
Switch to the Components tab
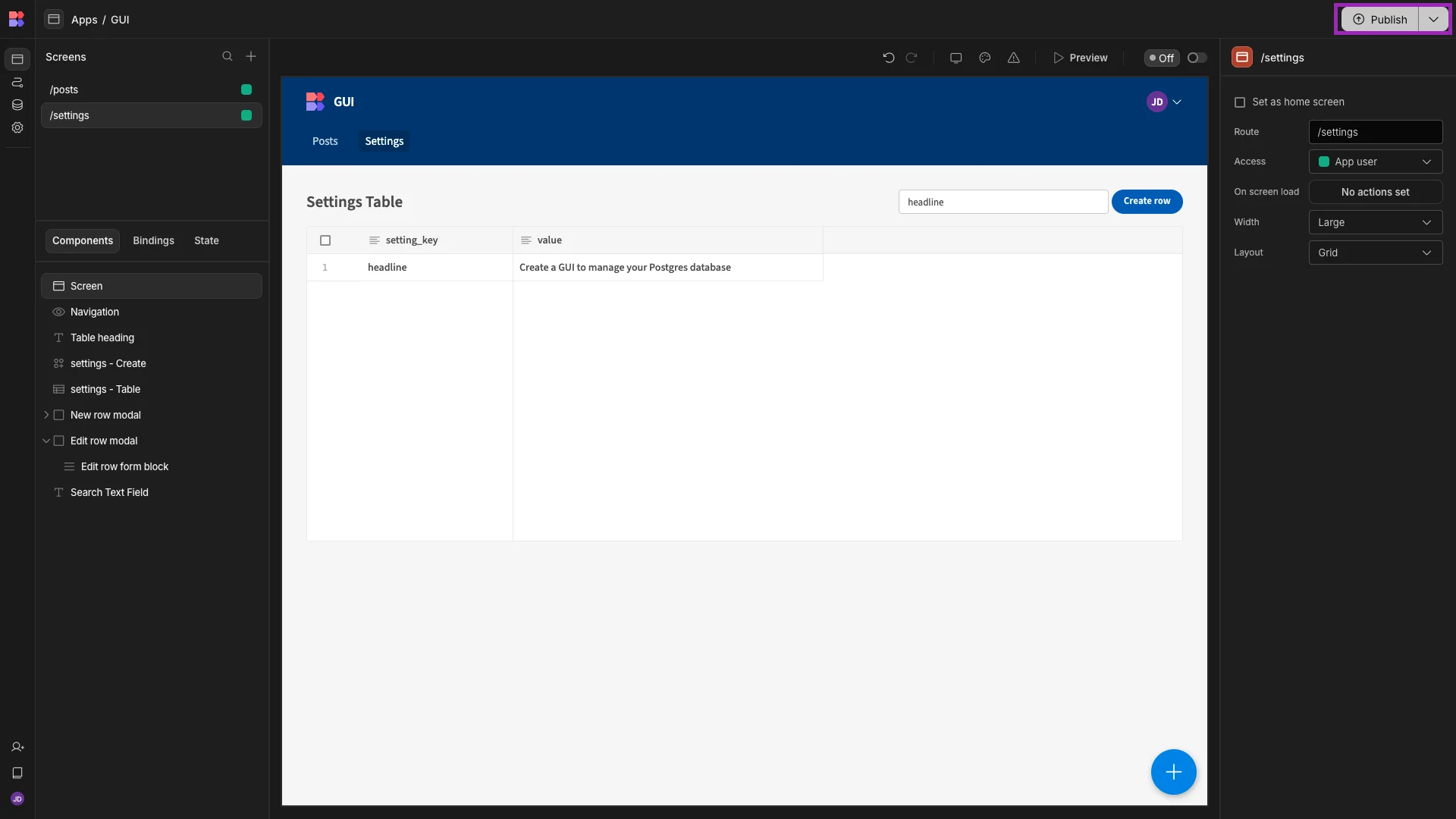click(83, 240)
